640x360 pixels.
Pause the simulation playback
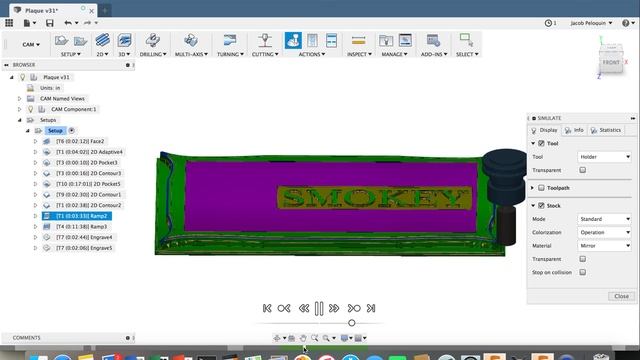point(319,309)
